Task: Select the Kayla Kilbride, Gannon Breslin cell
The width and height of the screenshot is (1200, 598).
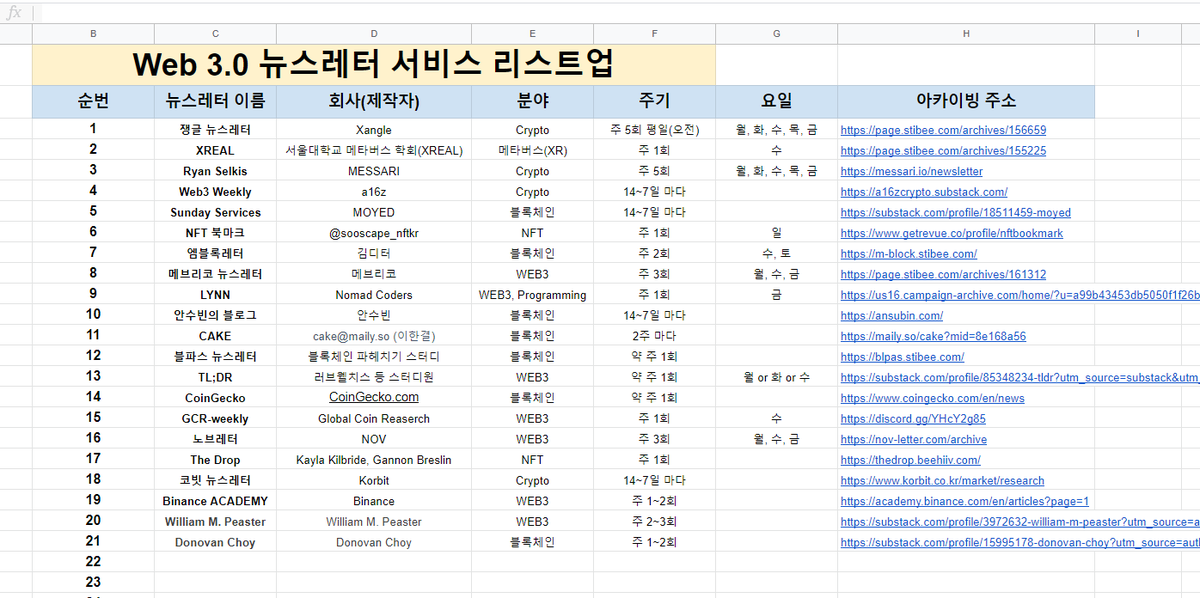Action: tap(374, 460)
